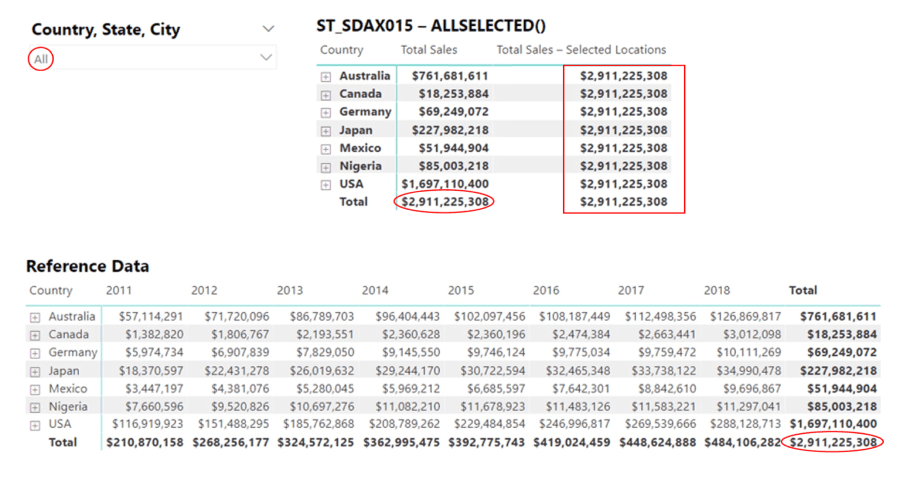Viewport: 900px width, 480px height.
Task: Sort by the Total Sales column header
Action: coord(428,50)
